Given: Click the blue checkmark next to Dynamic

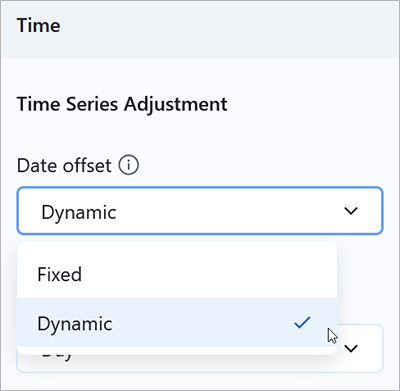Looking at the screenshot, I should point(303,323).
